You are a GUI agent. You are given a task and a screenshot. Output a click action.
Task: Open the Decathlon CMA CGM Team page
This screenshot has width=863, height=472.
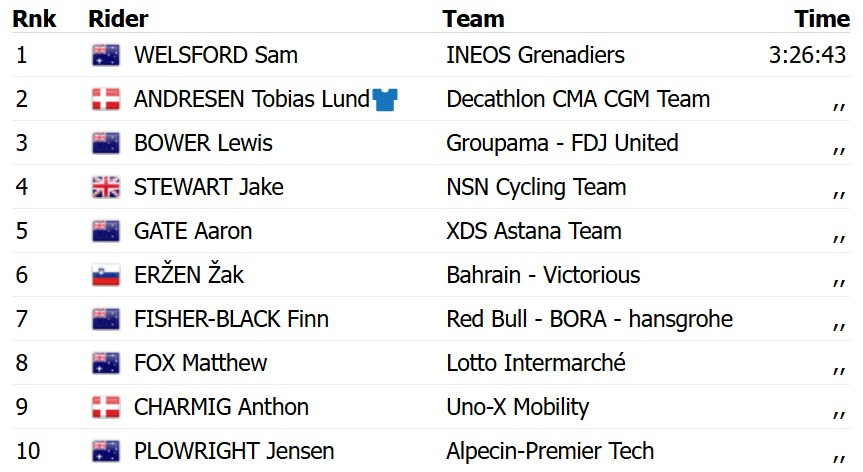[578, 99]
